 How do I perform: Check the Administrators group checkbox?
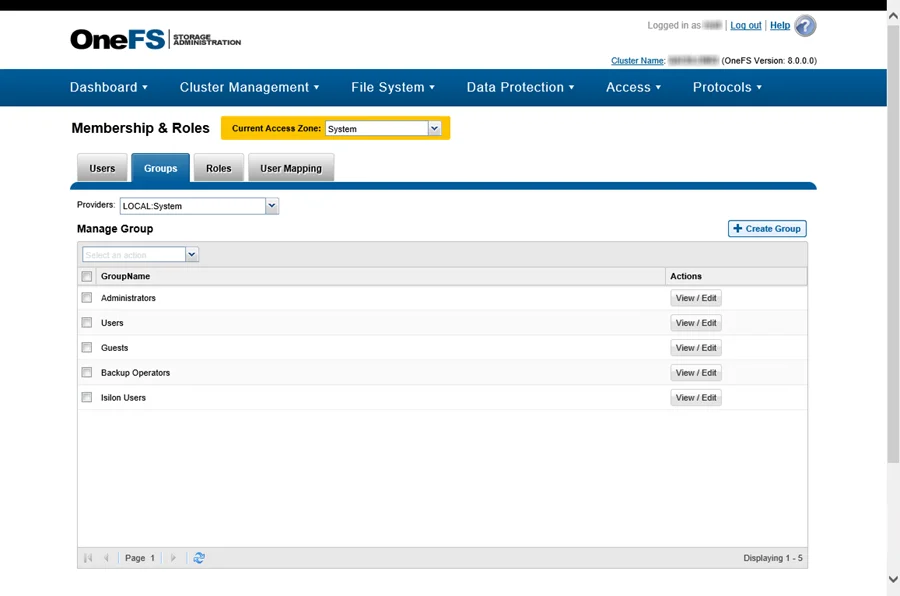[x=87, y=297]
